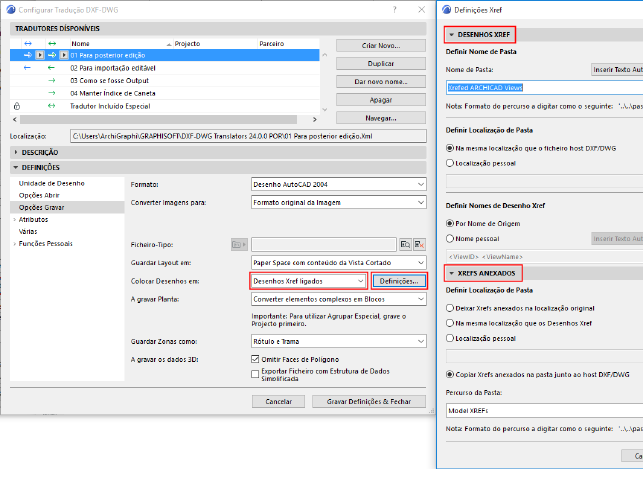Select Unidade de Desenho settings page
The height and width of the screenshot is (487, 643).
52,183
